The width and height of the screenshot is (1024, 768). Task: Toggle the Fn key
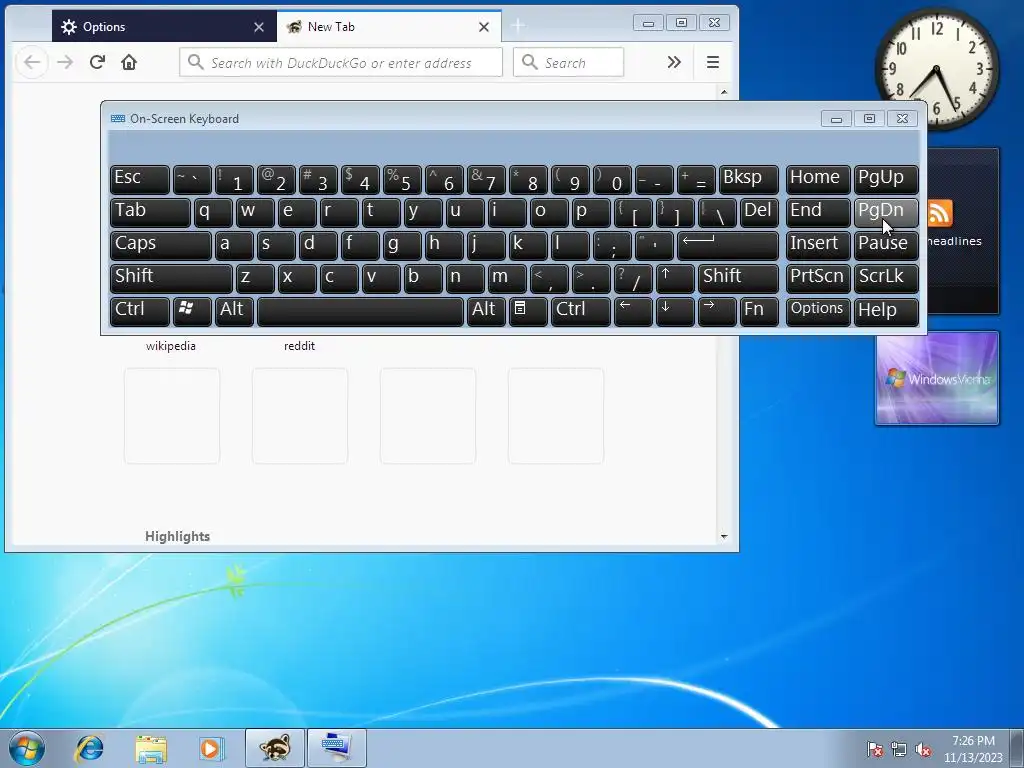[759, 311]
